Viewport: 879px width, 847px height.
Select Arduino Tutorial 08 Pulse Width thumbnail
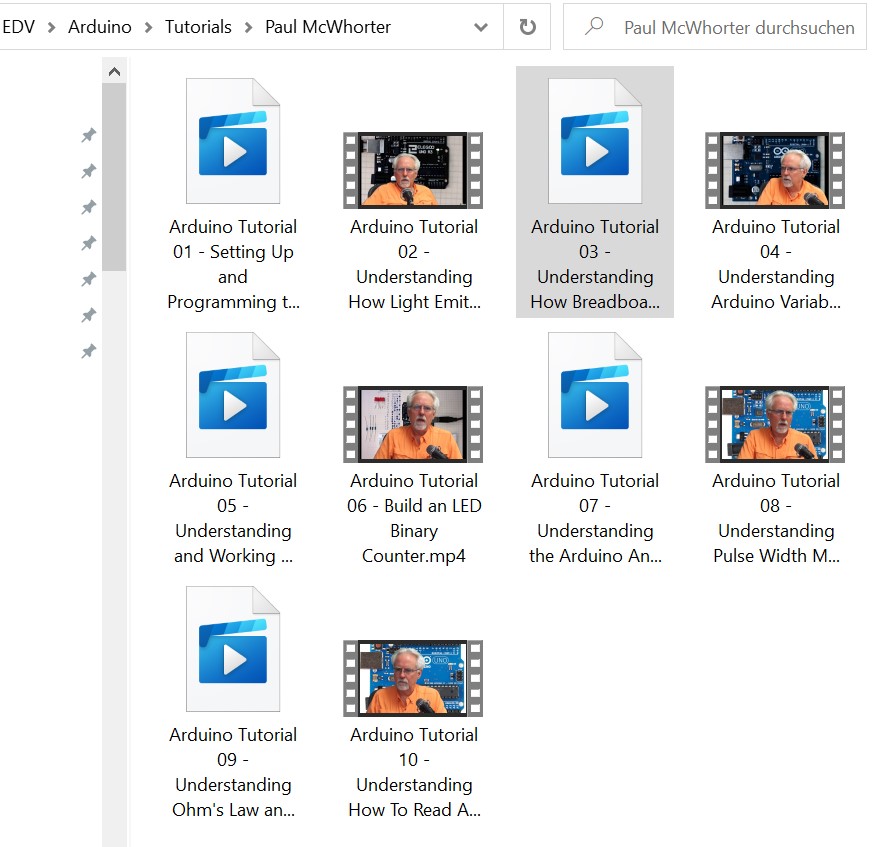click(x=775, y=424)
